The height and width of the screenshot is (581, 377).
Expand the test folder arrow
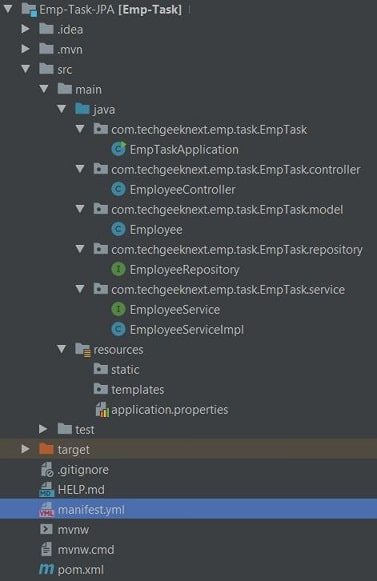43,429
